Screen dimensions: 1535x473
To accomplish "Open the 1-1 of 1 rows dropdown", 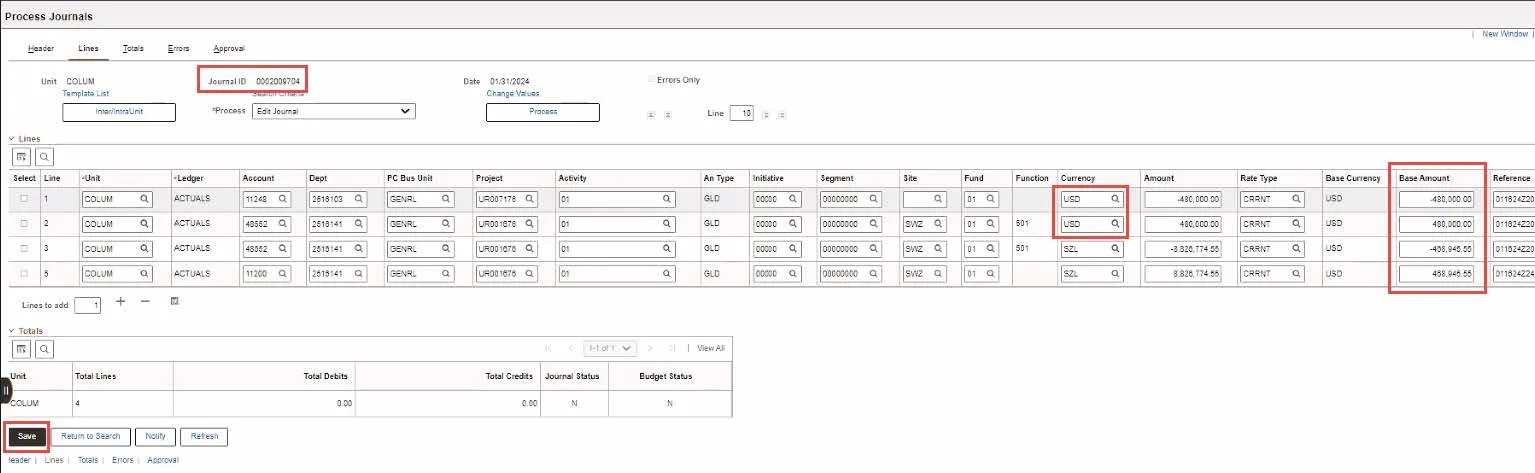I will coord(610,348).
